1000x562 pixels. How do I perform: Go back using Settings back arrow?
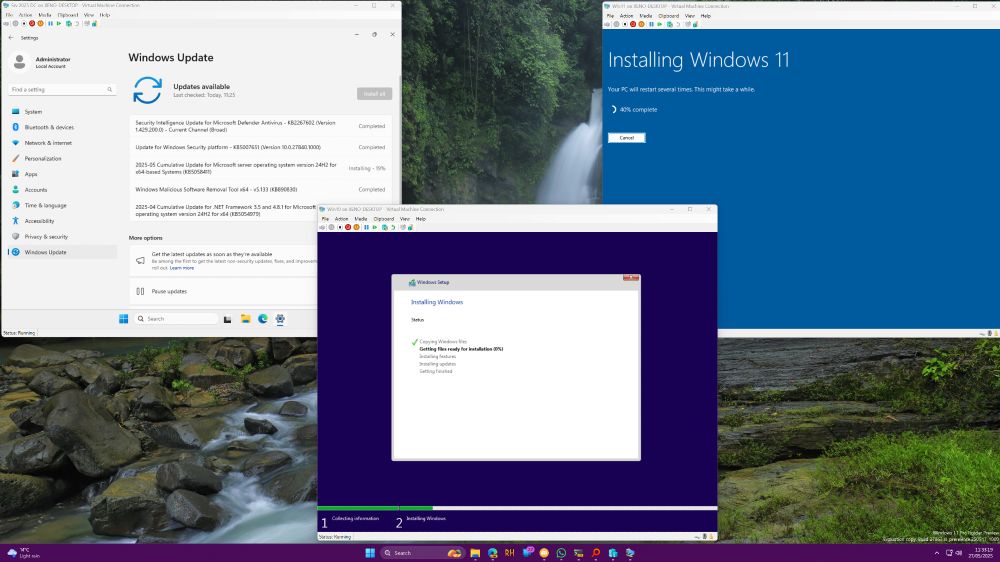(11, 38)
